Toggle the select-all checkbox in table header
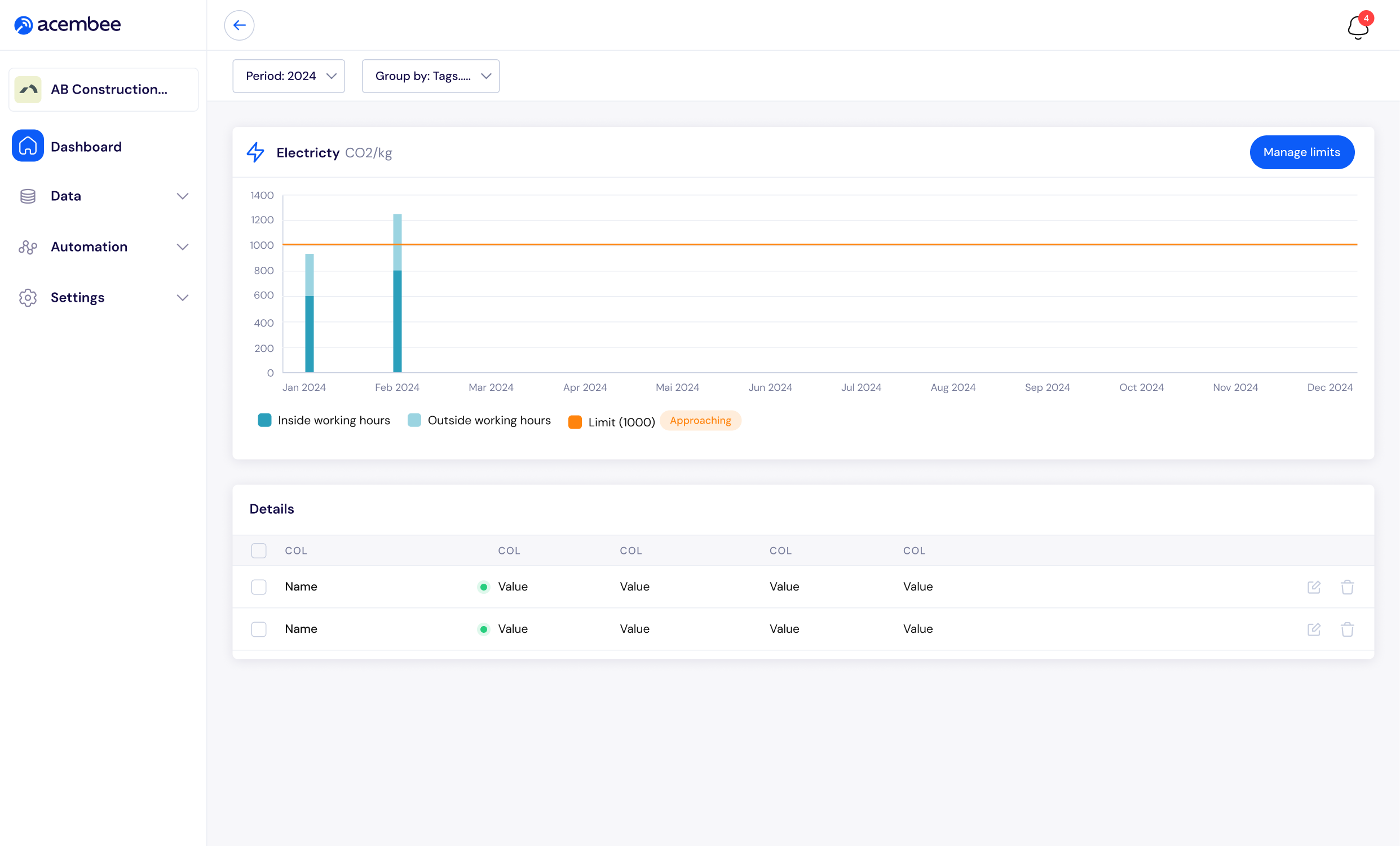The height and width of the screenshot is (846, 1400). [x=259, y=550]
